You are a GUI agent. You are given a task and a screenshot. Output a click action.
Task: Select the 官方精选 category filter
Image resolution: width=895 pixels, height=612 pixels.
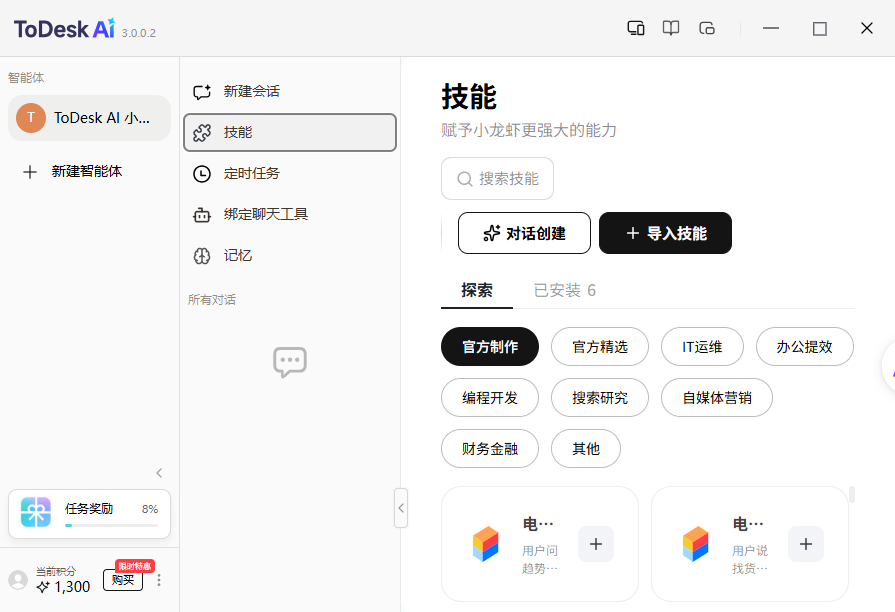coord(600,347)
